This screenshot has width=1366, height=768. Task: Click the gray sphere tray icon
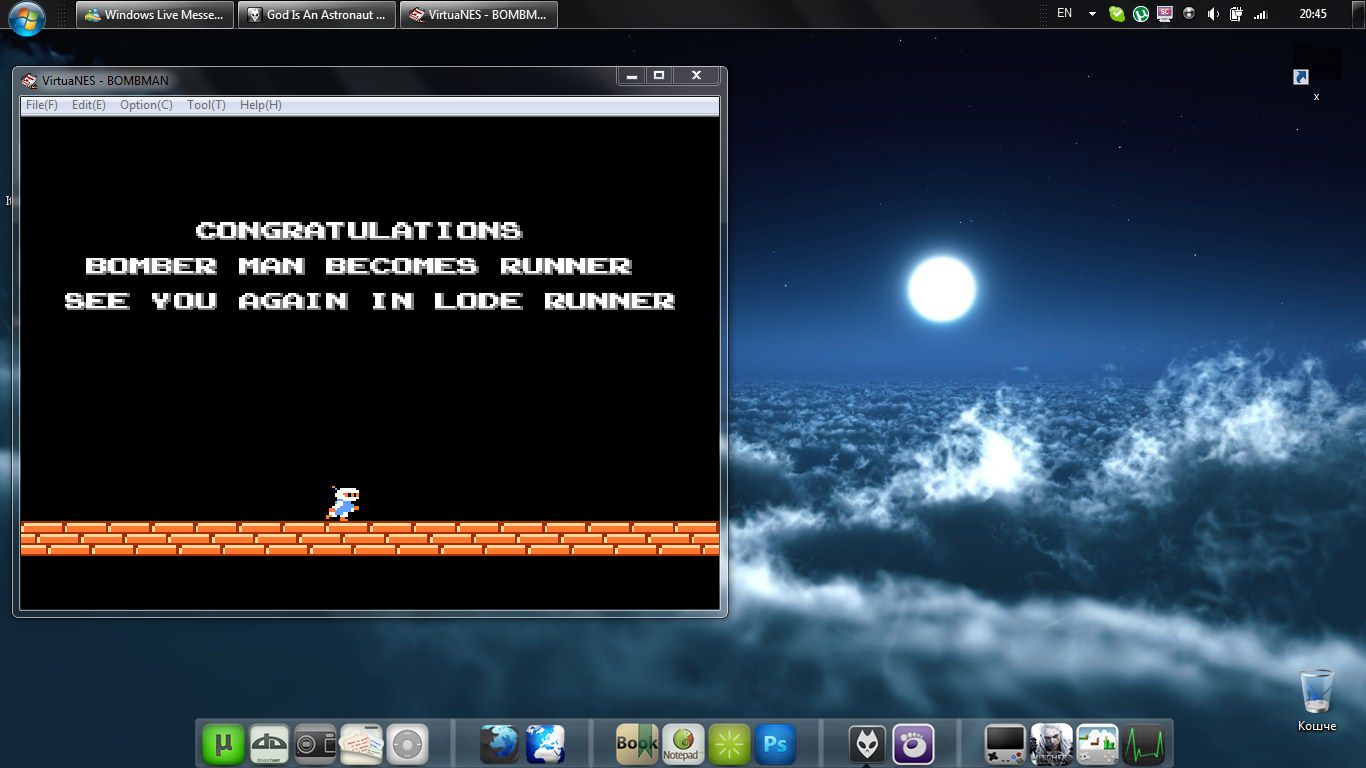(x=1189, y=14)
